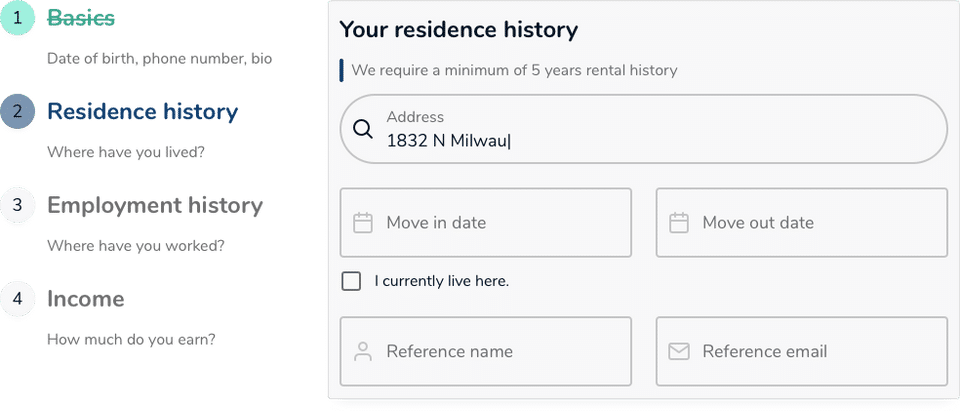The image size is (960, 411).
Task: Click the 'I currently live here.' label
Action: pos(442,281)
